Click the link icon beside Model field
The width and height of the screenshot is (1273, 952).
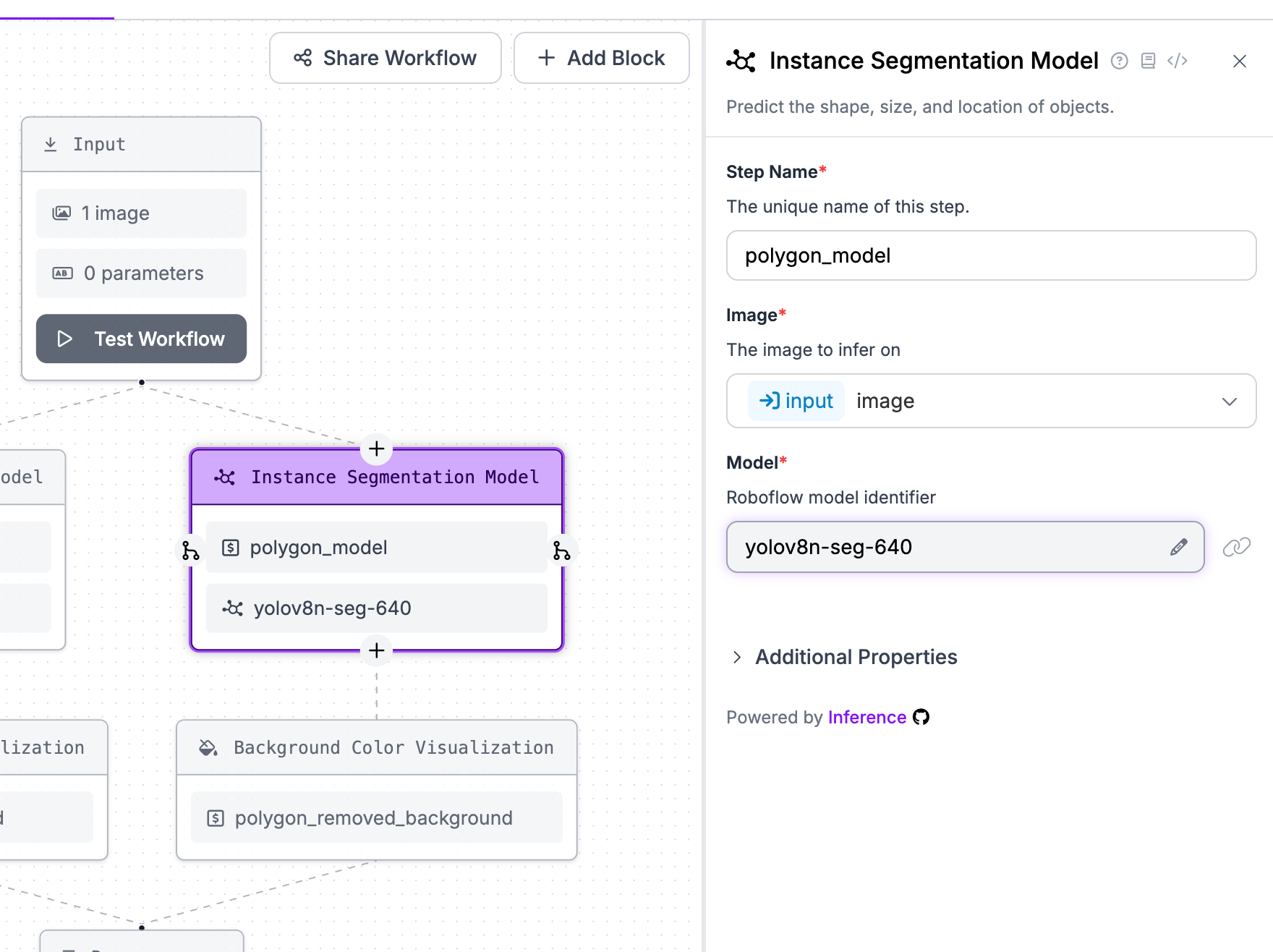click(x=1236, y=547)
